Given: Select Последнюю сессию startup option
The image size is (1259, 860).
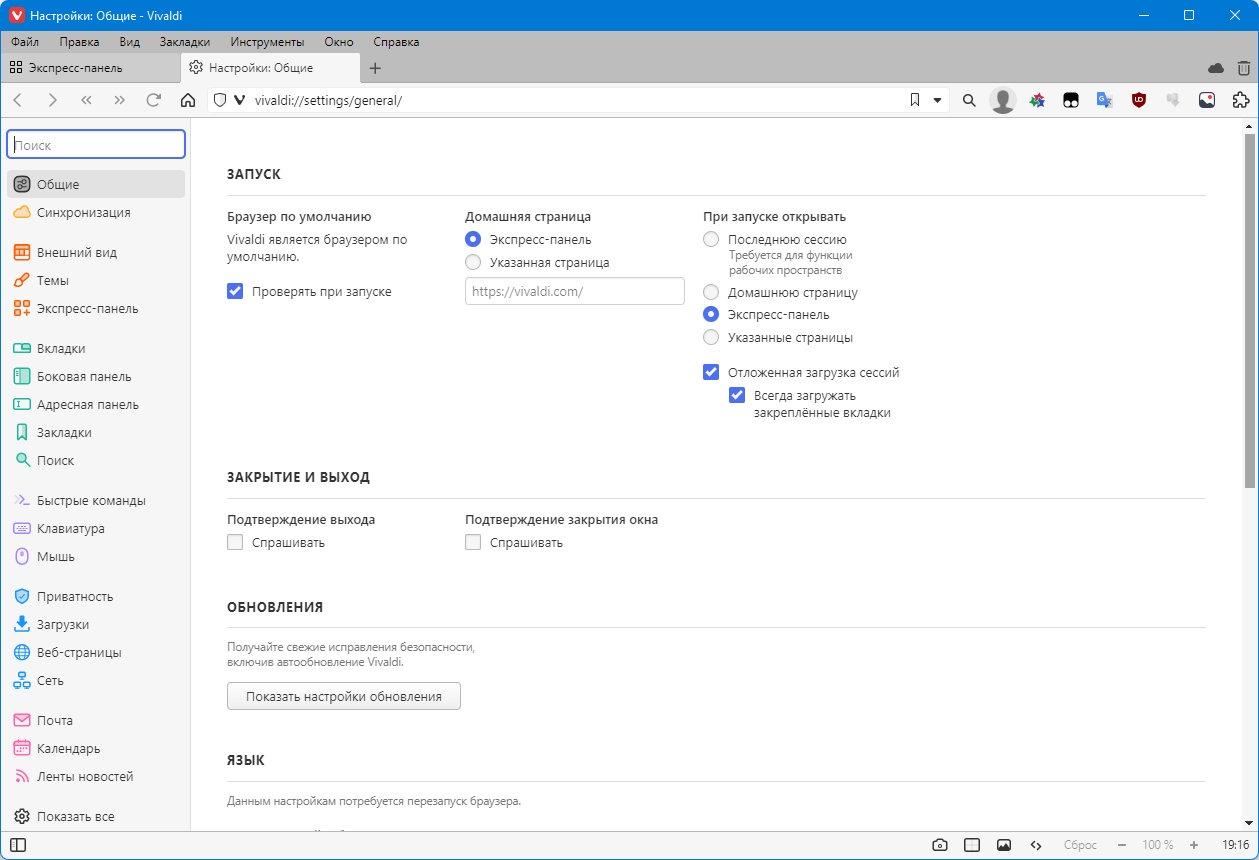Looking at the screenshot, I should (711, 239).
